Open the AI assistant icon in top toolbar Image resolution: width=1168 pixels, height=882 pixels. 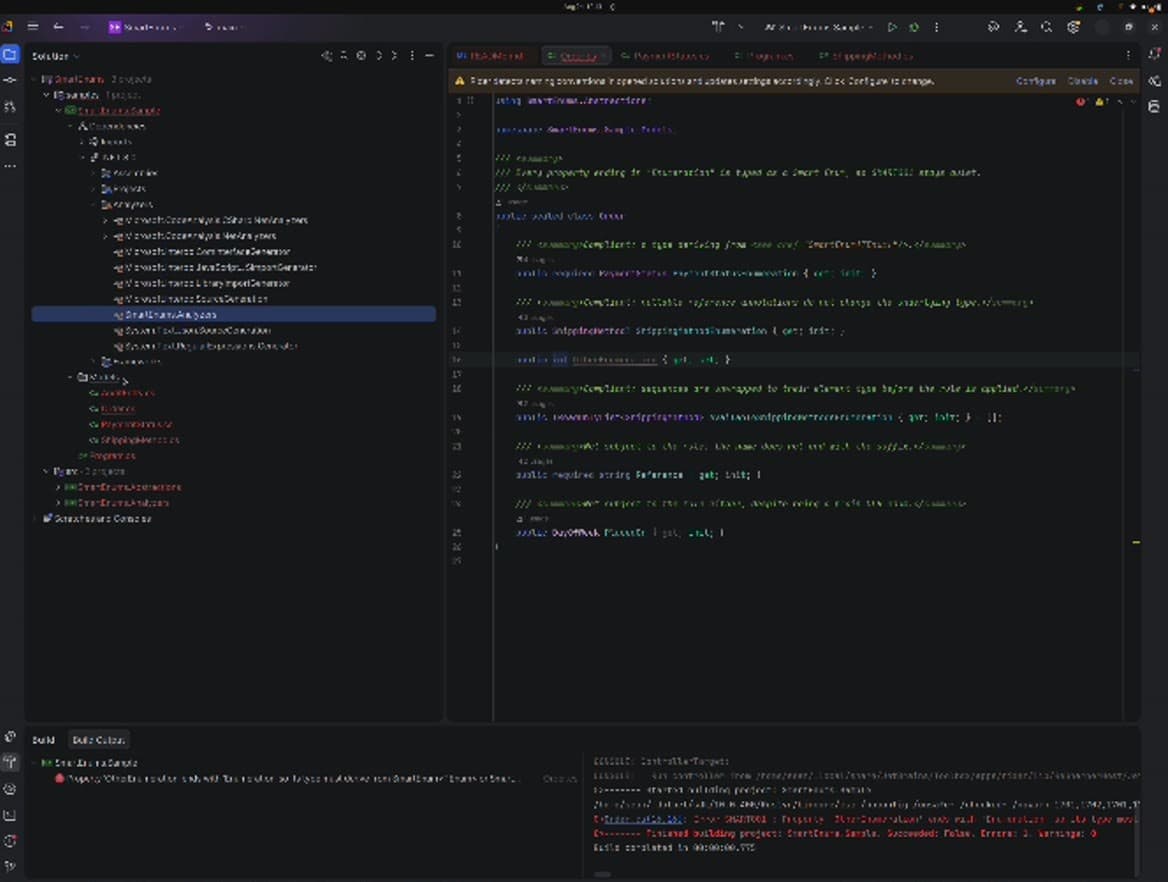(993, 27)
